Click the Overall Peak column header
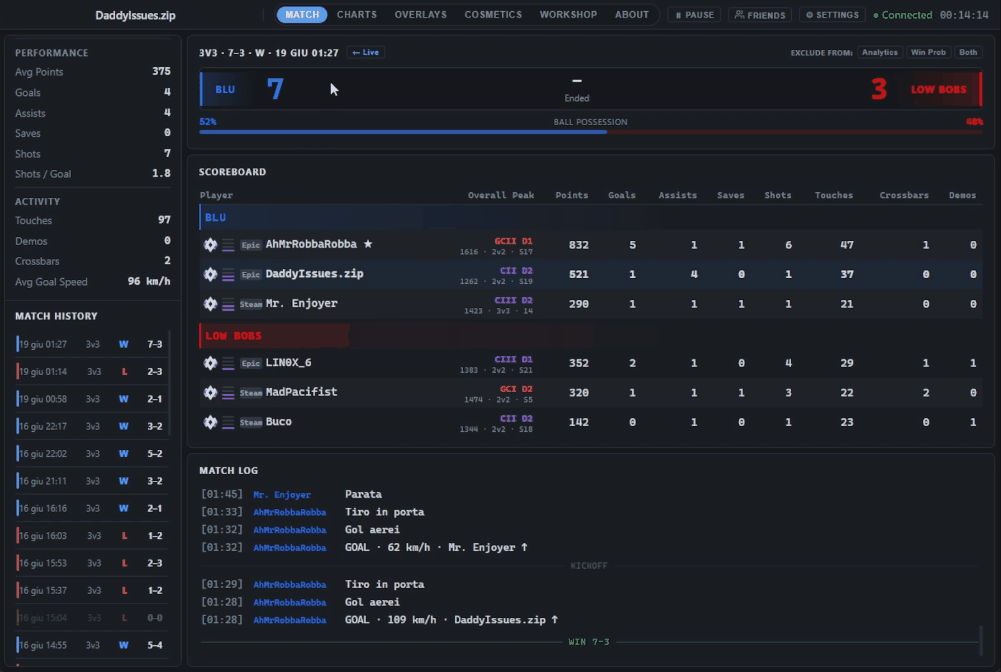1001x672 pixels. (x=500, y=195)
